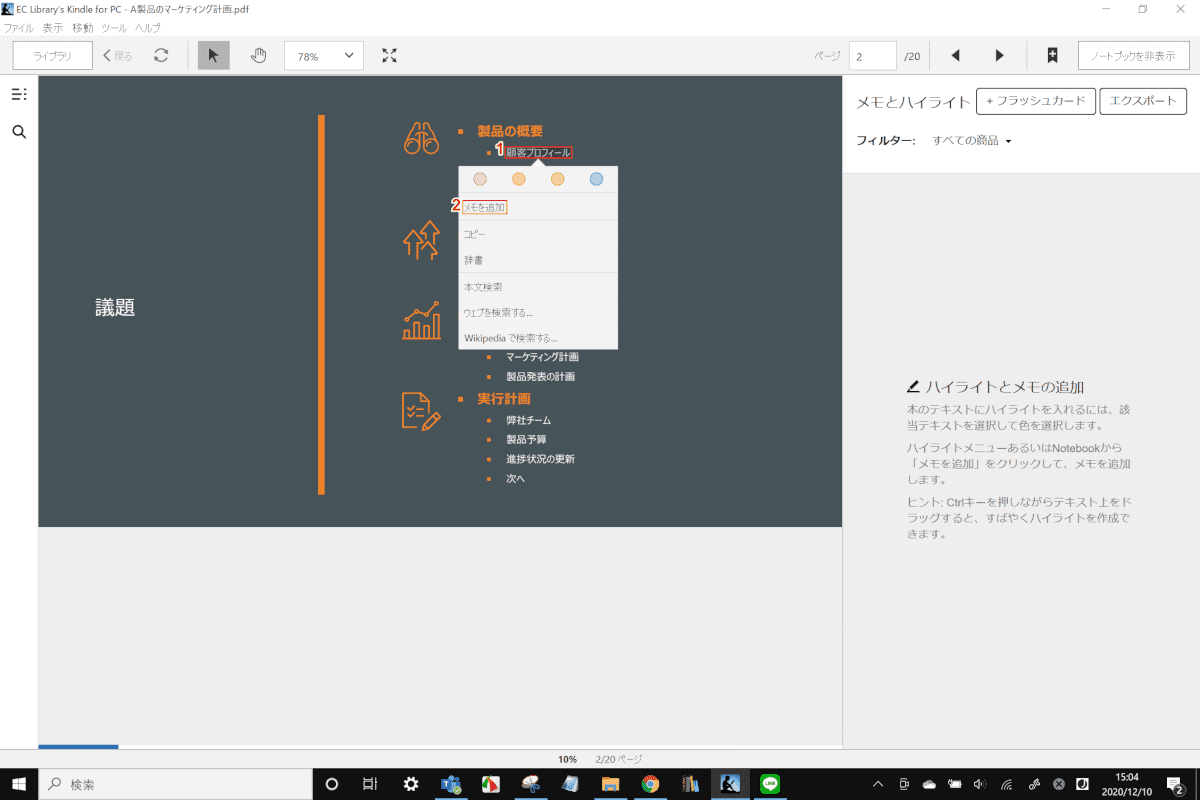The height and width of the screenshot is (800, 1200).
Task: Click the 次へ bullet
Action: tap(515, 479)
